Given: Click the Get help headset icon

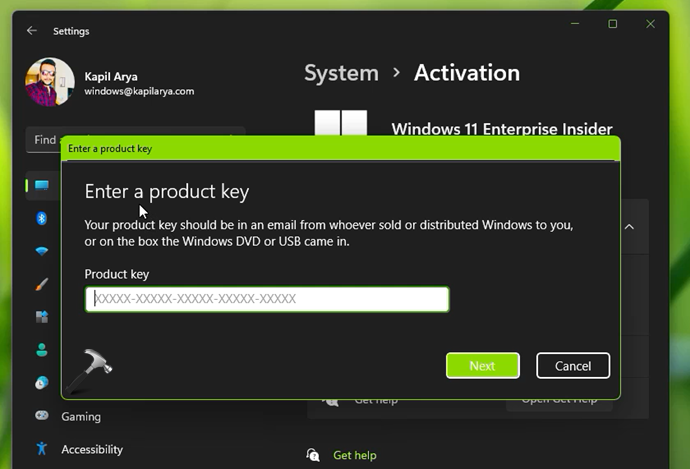Looking at the screenshot, I should point(313,455).
